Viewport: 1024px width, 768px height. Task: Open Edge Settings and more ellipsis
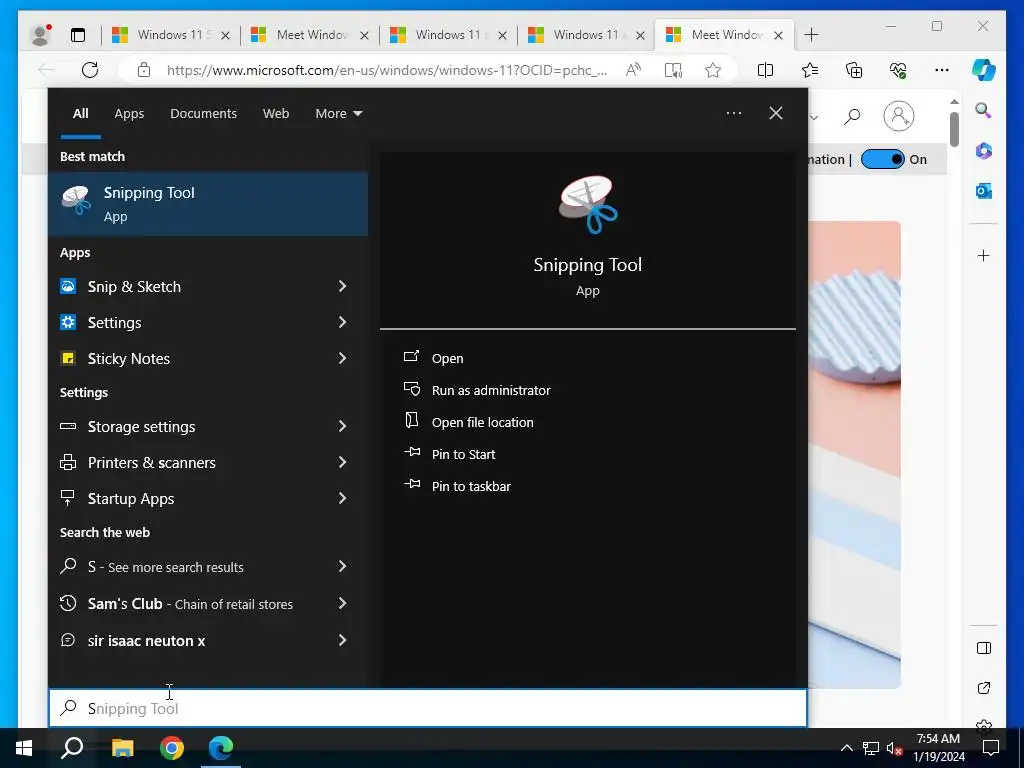[942, 70]
